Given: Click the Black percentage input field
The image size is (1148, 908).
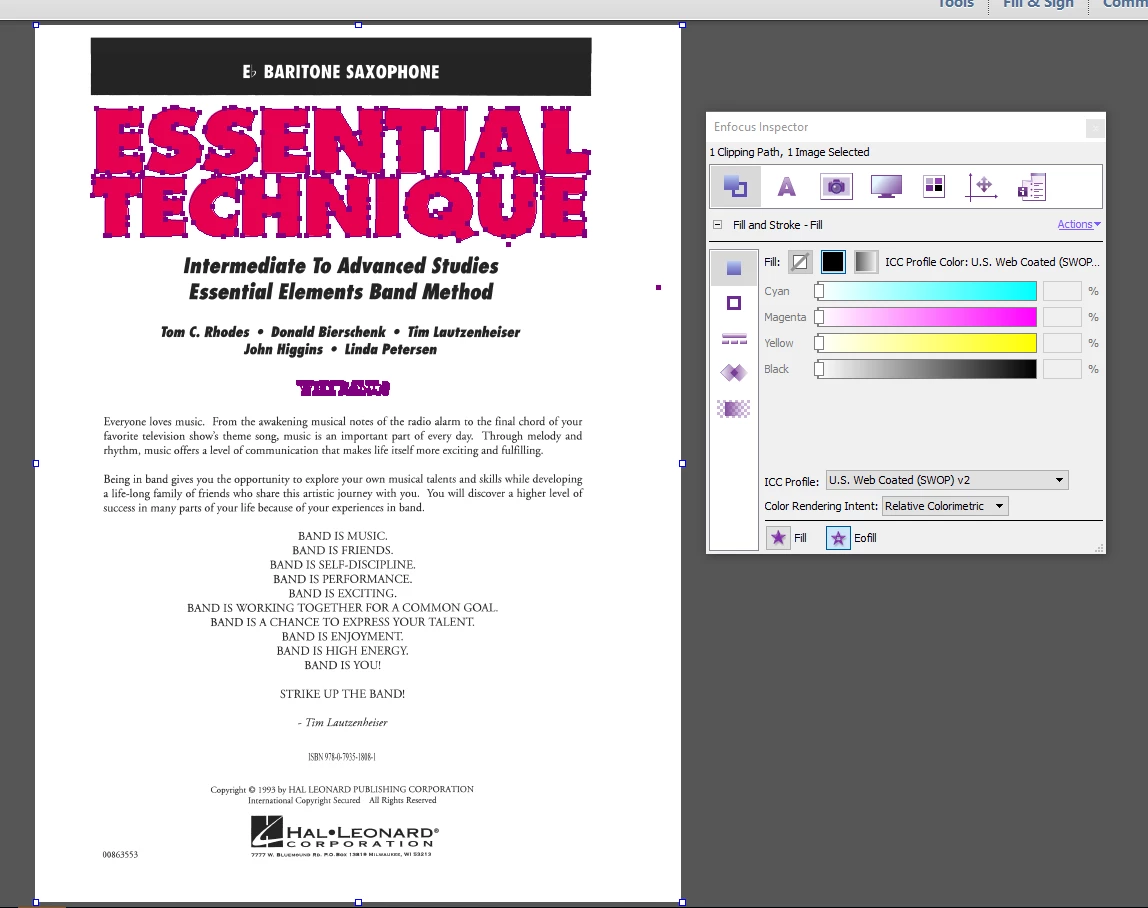Looking at the screenshot, I should point(1062,369).
